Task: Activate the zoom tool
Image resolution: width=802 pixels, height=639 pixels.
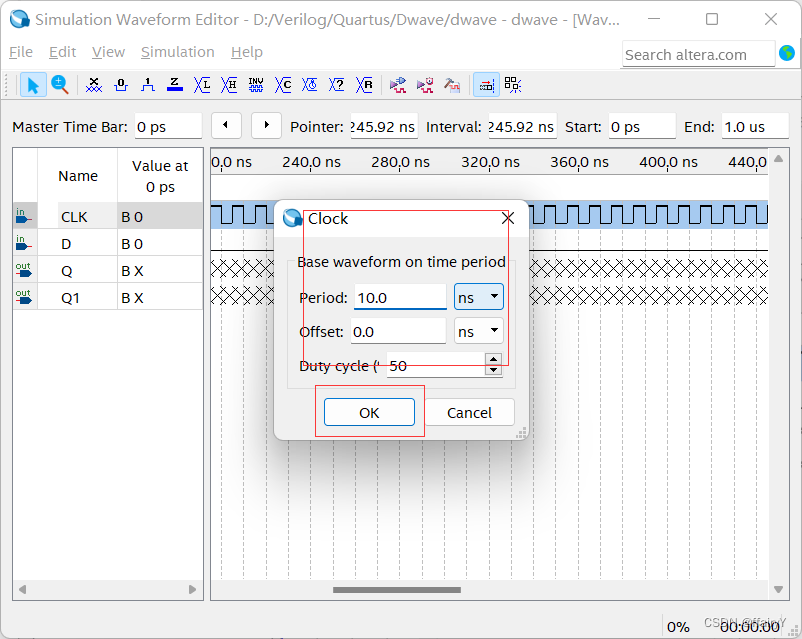Action: point(59,85)
